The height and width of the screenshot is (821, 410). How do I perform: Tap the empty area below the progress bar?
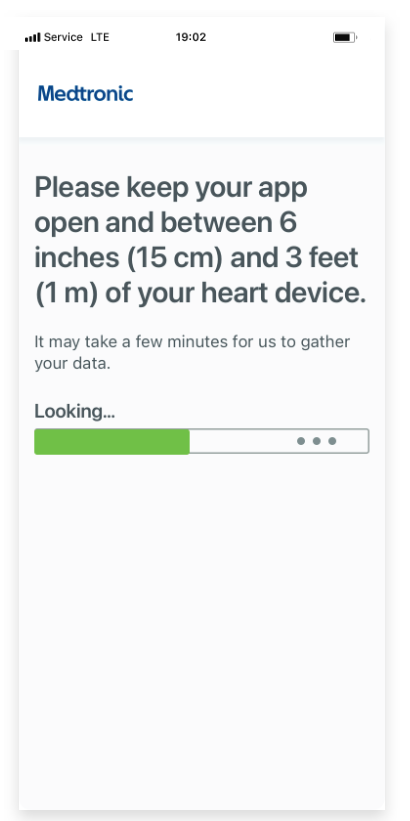click(x=202, y=628)
